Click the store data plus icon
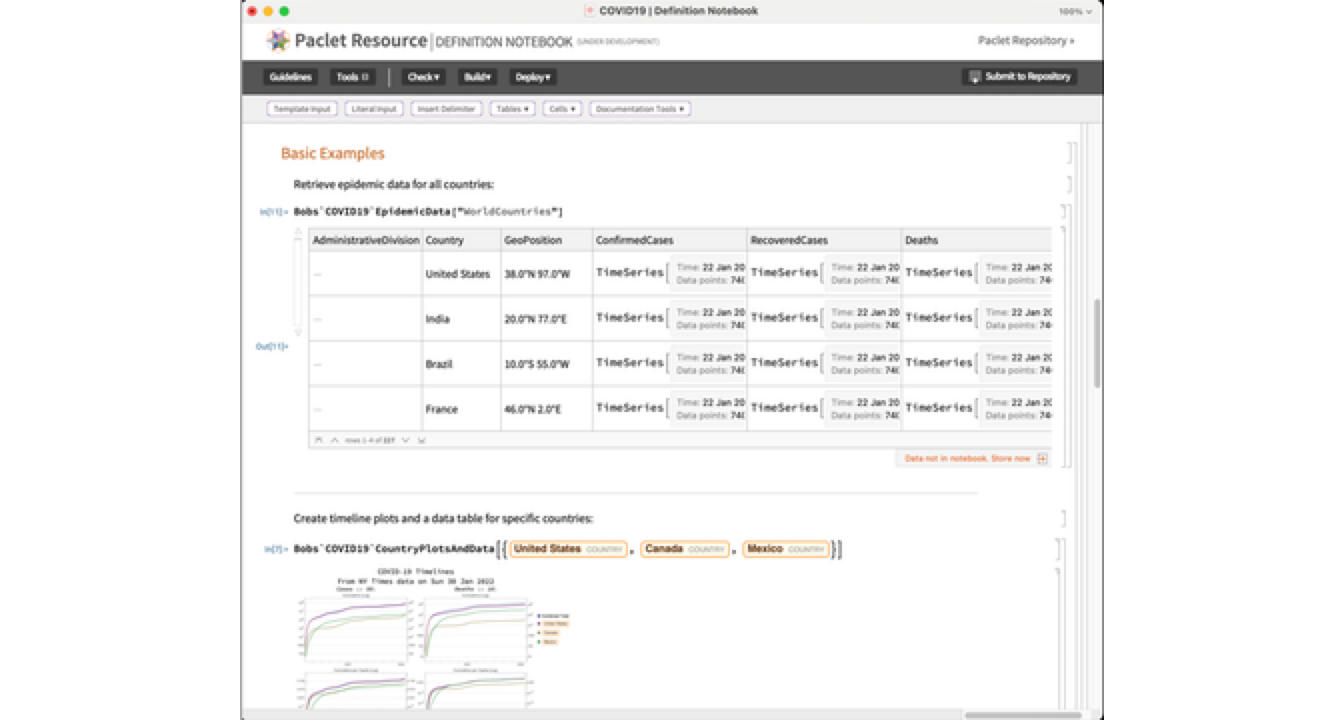 tap(1042, 458)
